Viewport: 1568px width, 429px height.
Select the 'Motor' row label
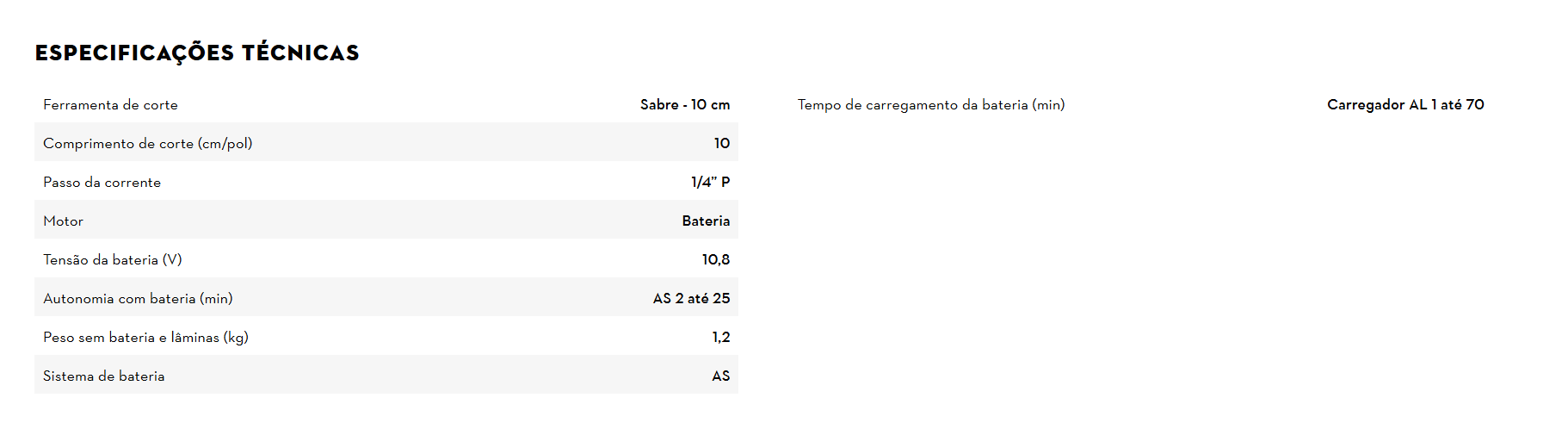(x=63, y=221)
